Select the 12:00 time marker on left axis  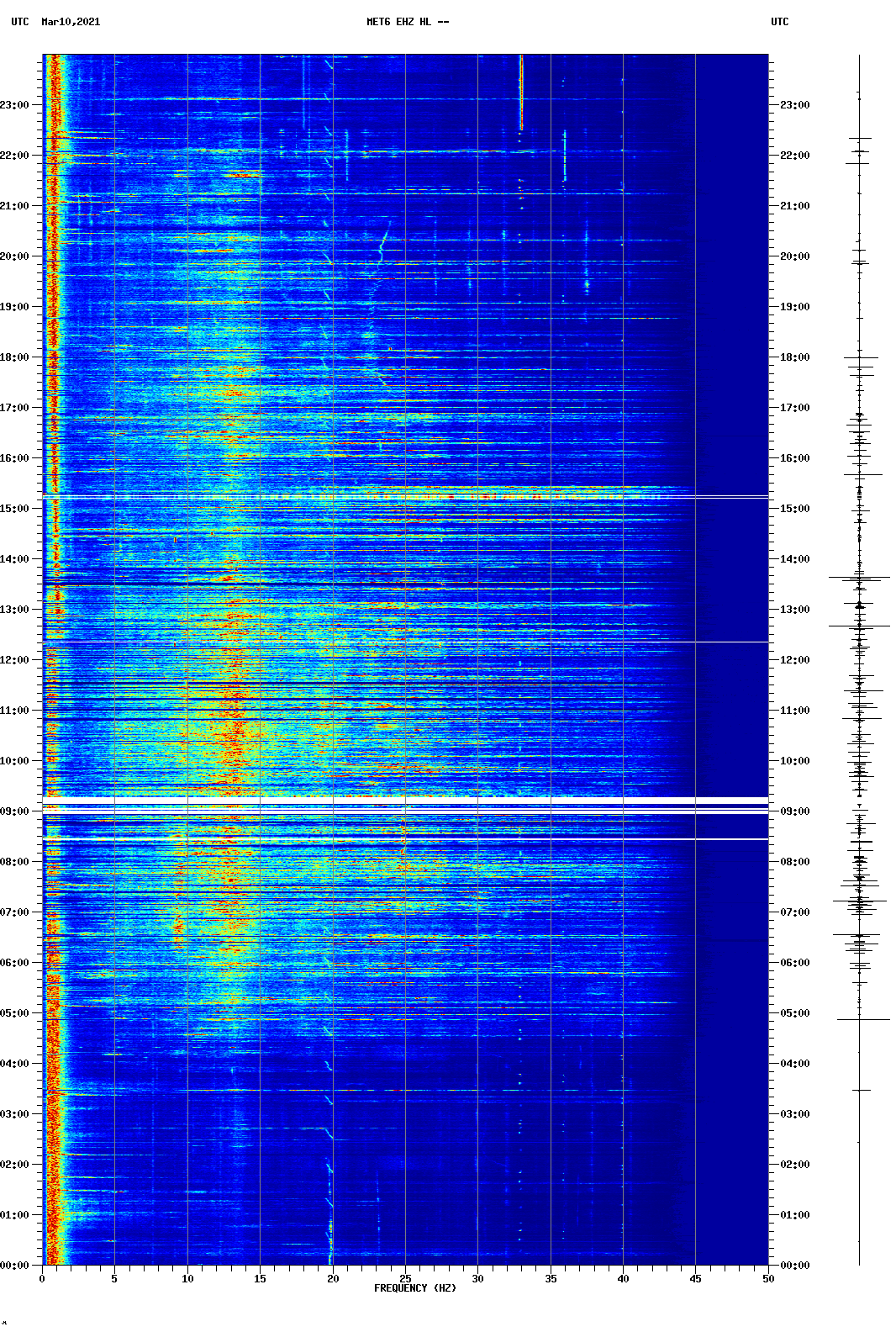(x=15, y=660)
